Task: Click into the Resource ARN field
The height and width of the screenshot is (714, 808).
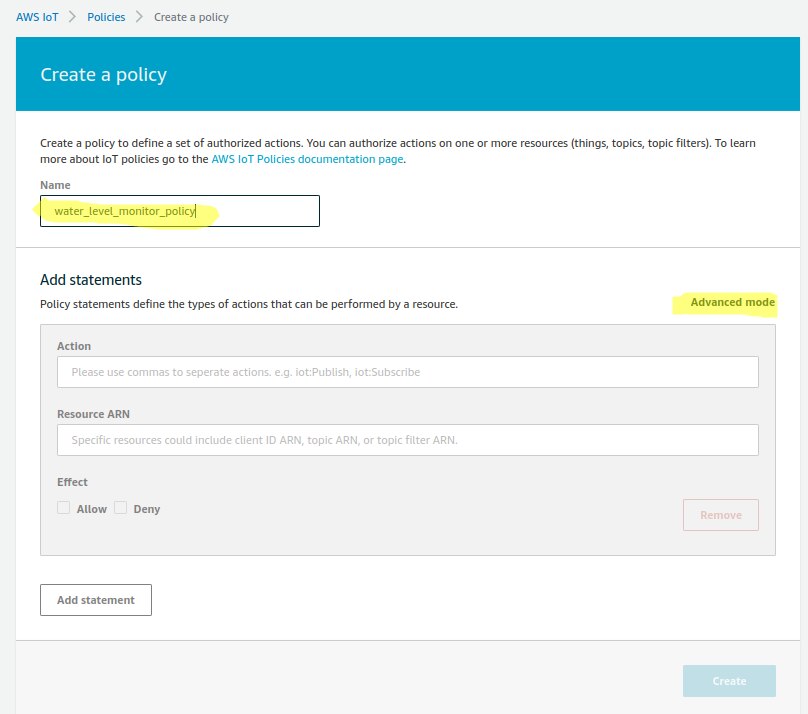Action: click(408, 440)
